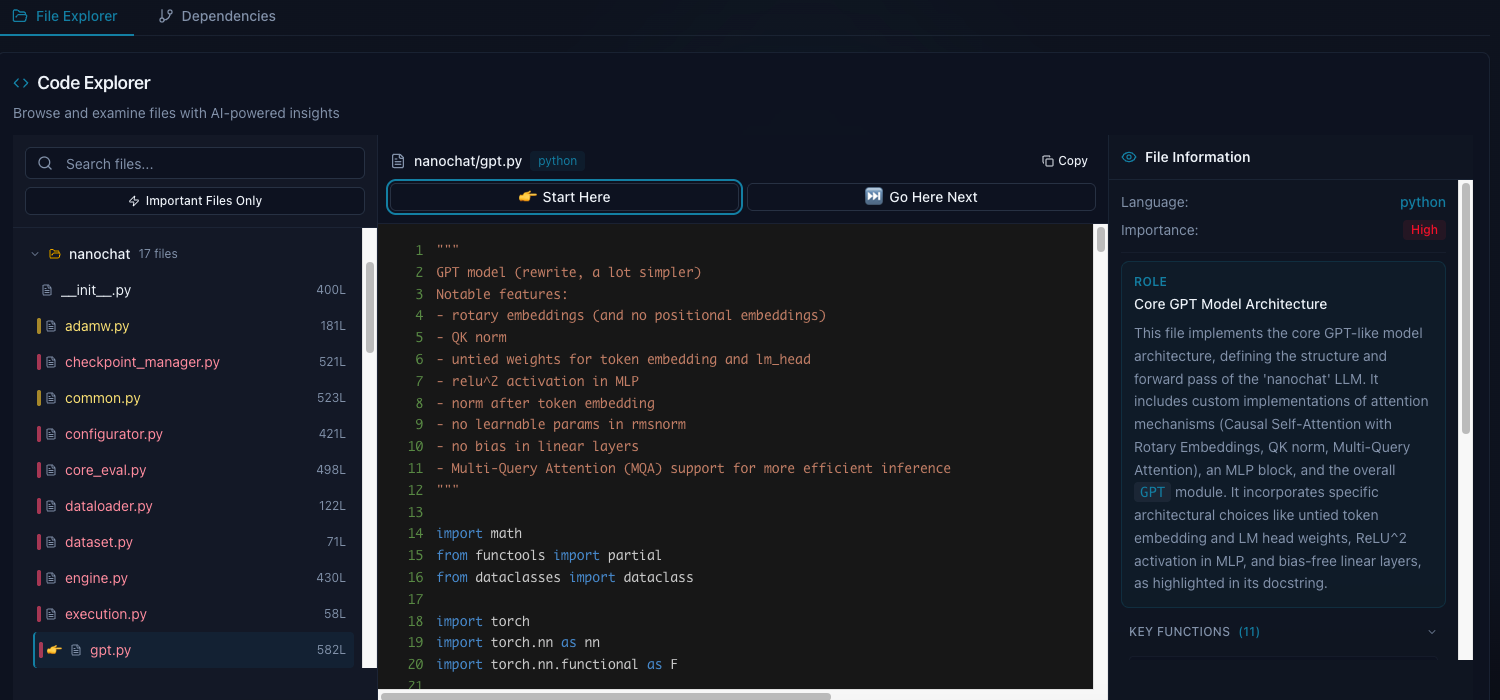
Task: Toggle the Important Files Only filter
Action: pos(194,200)
